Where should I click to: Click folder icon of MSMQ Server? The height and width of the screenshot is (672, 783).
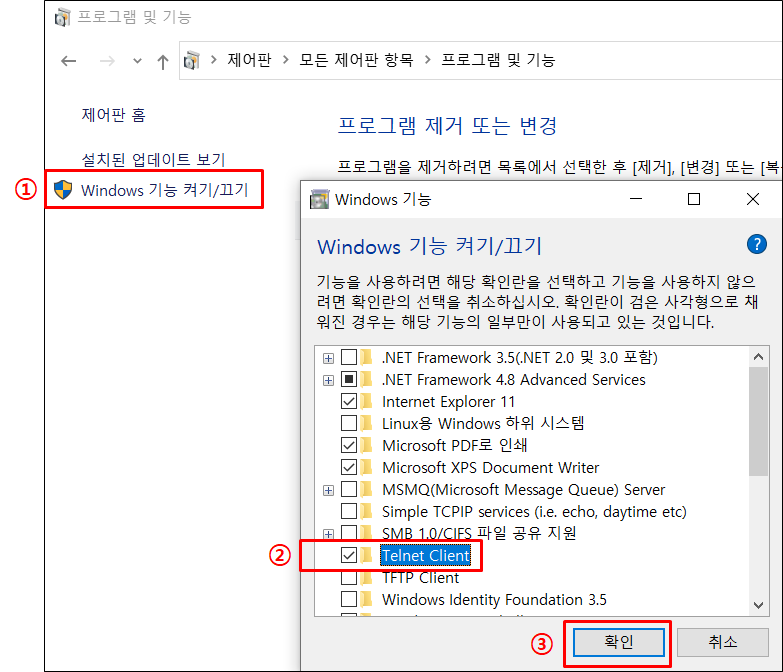[367, 489]
